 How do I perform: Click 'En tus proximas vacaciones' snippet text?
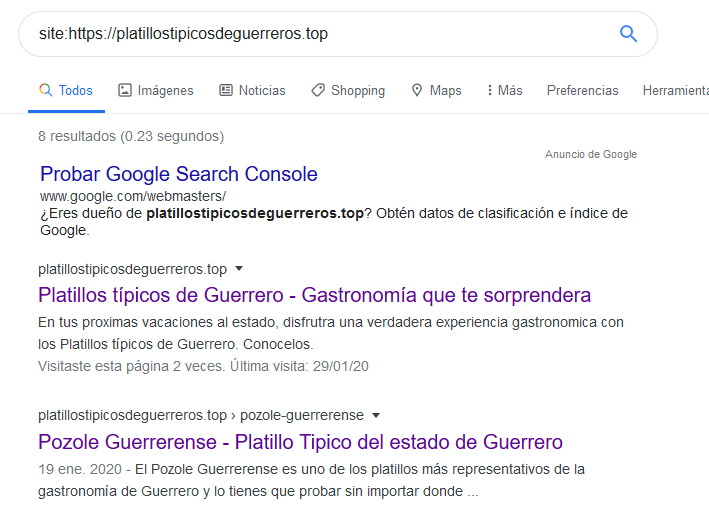(x=331, y=333)
